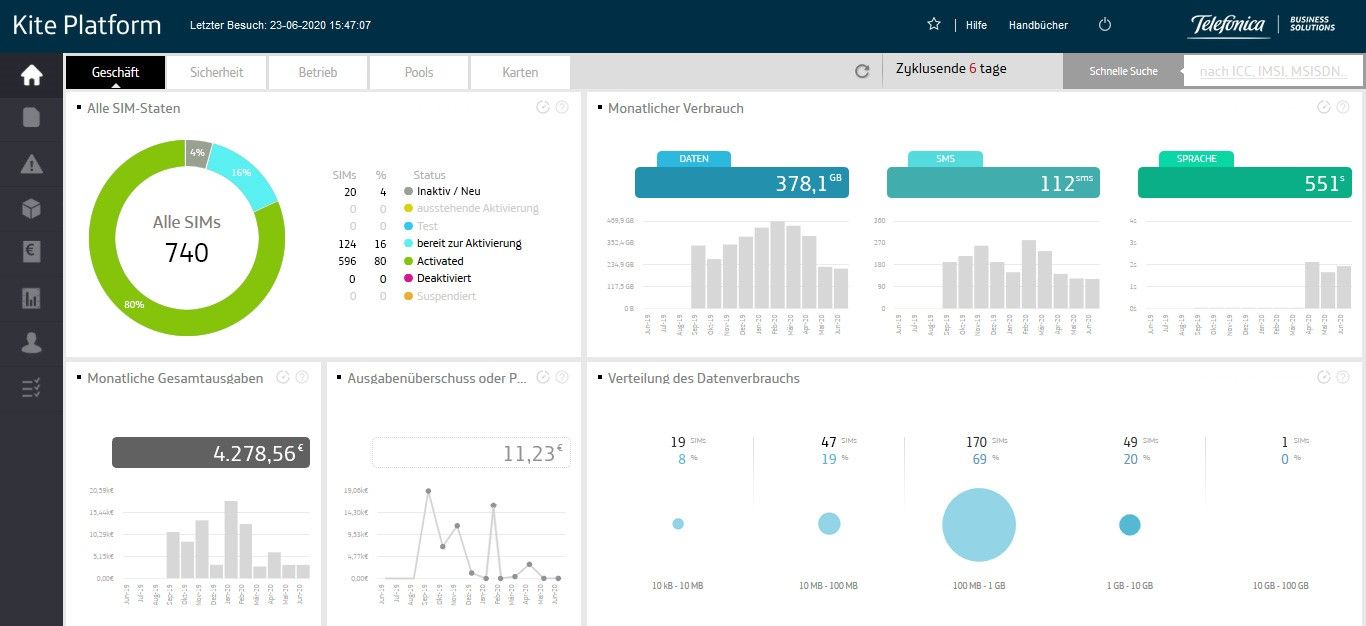Toggle the bereit zur Aktivierung legend entry

coord(468,243)
